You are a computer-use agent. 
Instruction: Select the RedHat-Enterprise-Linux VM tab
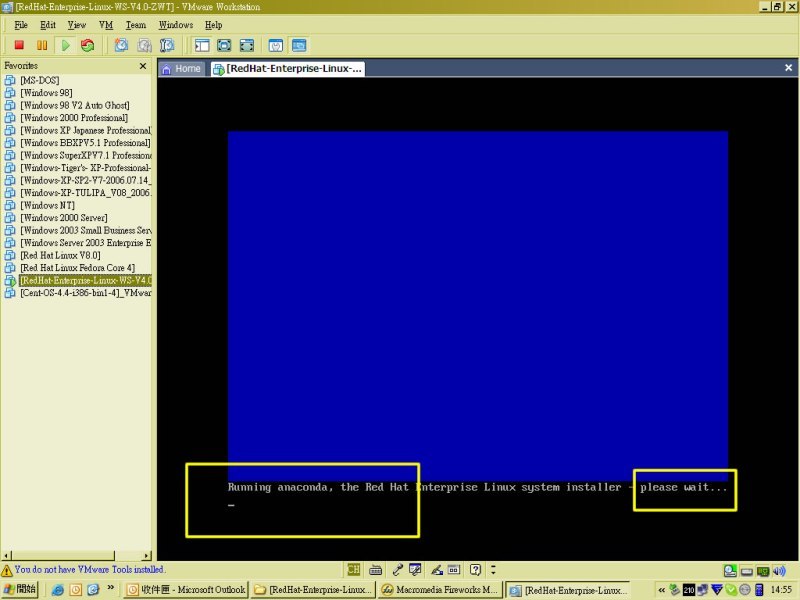point(287,68)
